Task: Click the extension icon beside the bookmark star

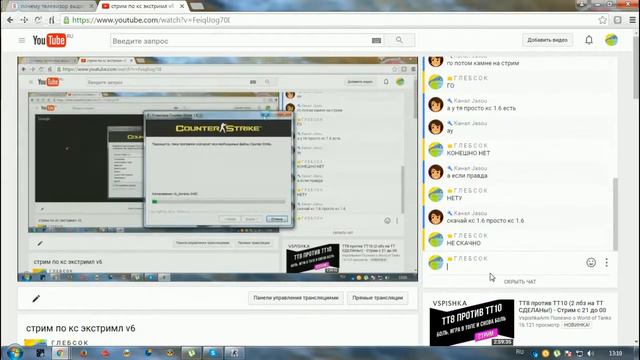Action: pyautogui.click(x=618, y=20)
